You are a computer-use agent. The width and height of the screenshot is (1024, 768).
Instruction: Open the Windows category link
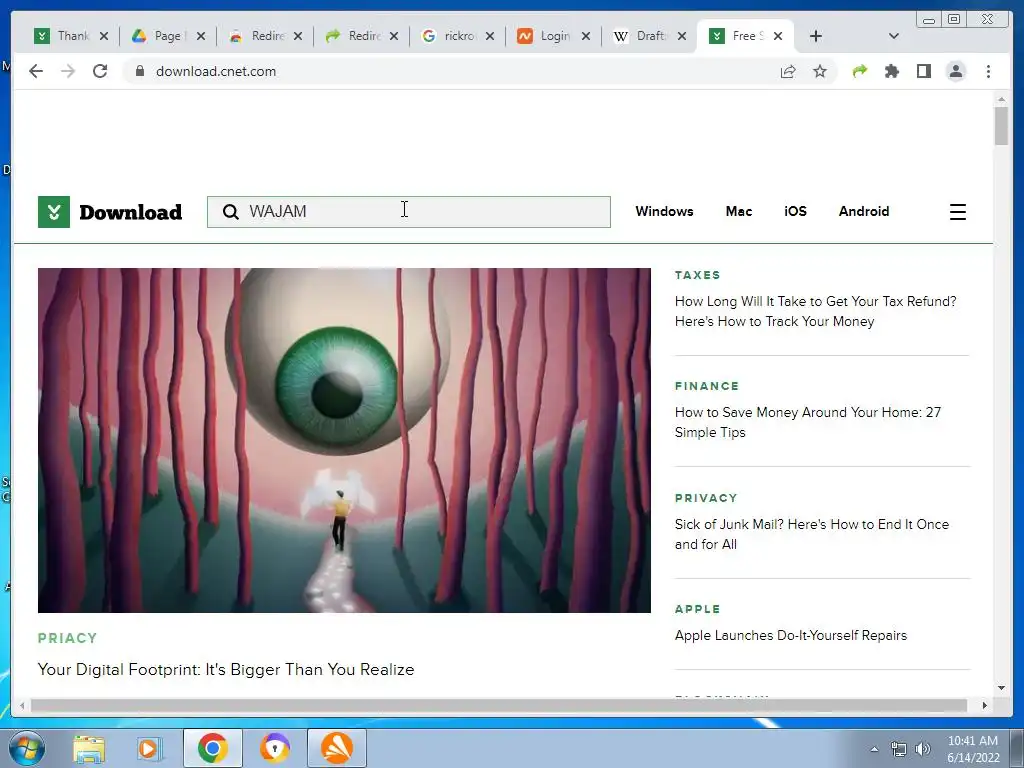[x=664, y=211]
